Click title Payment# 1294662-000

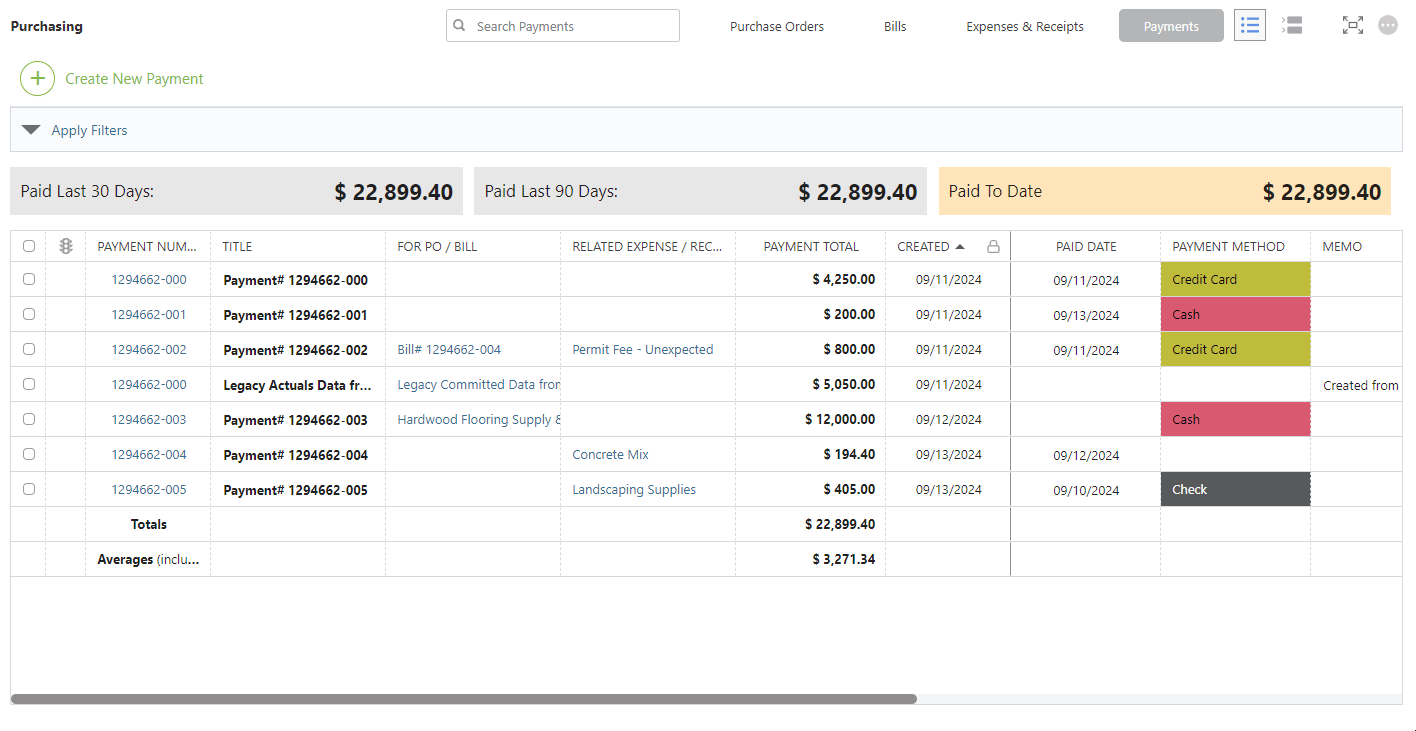(x=296, y=280)
